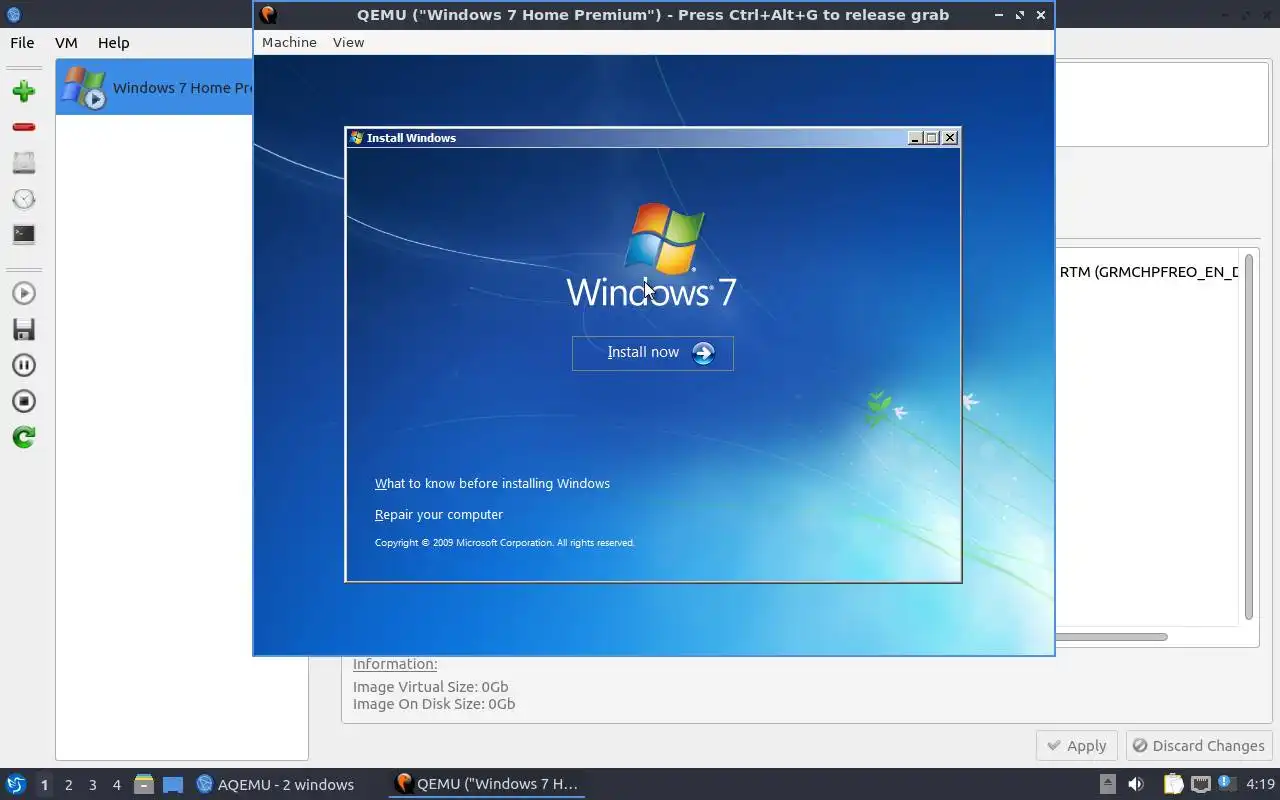Image resolution: width=1280 pixels, height=800 pixels.
Task: Switch to workspace 1
Action: (x=44, y=785)
